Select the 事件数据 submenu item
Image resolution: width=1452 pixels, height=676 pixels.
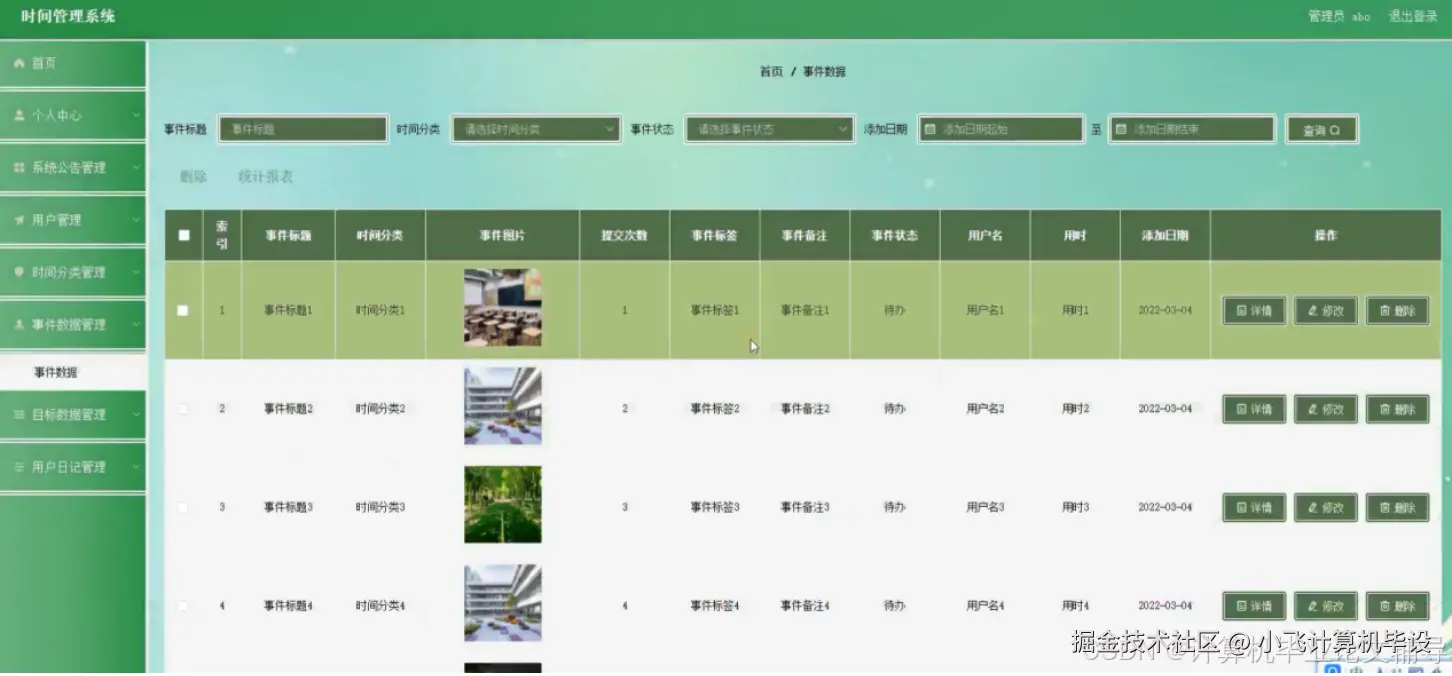coord(73,372)
